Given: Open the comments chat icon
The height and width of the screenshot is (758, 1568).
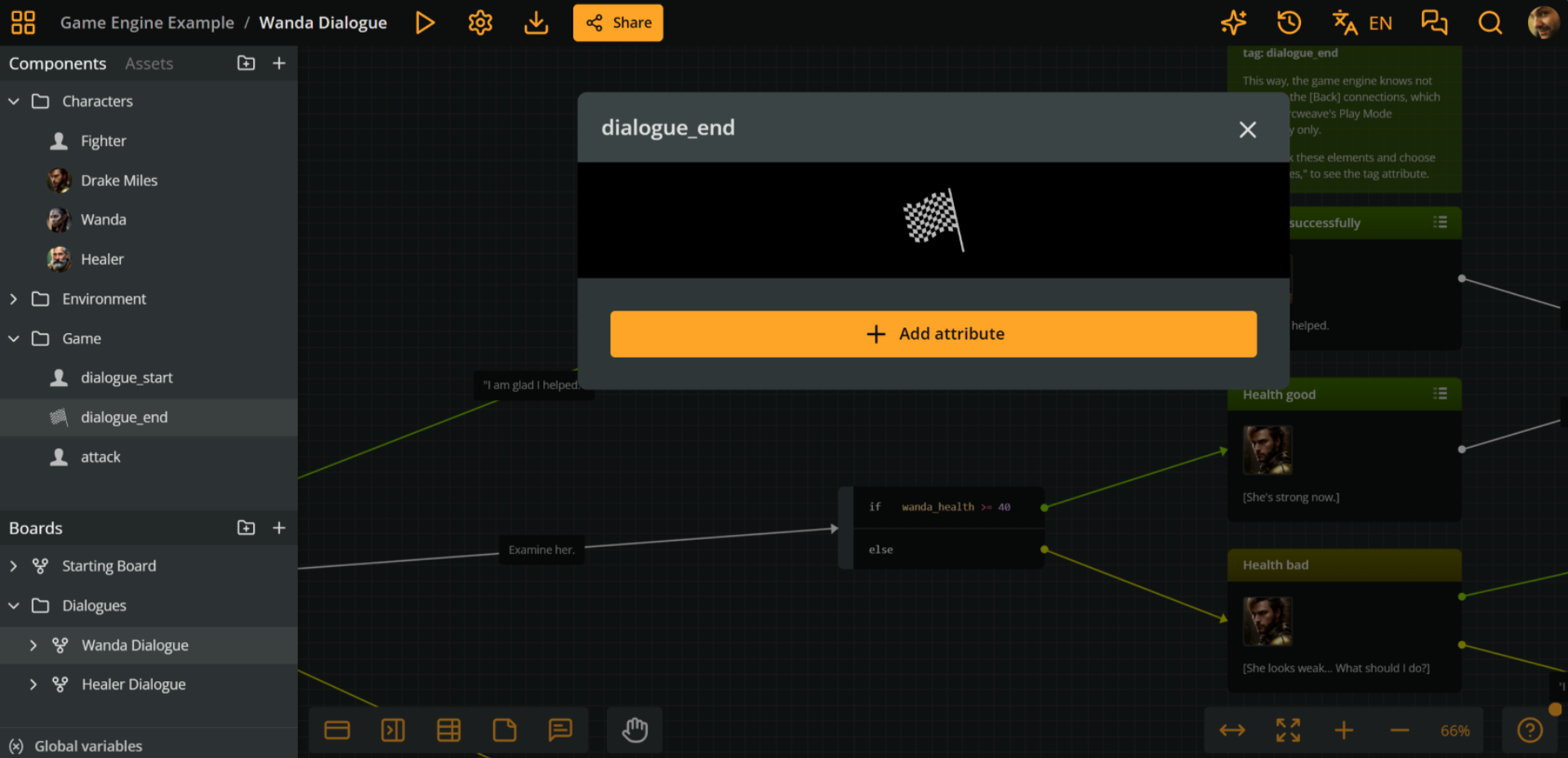Looking at the screenshot, I should (1434, 23).
